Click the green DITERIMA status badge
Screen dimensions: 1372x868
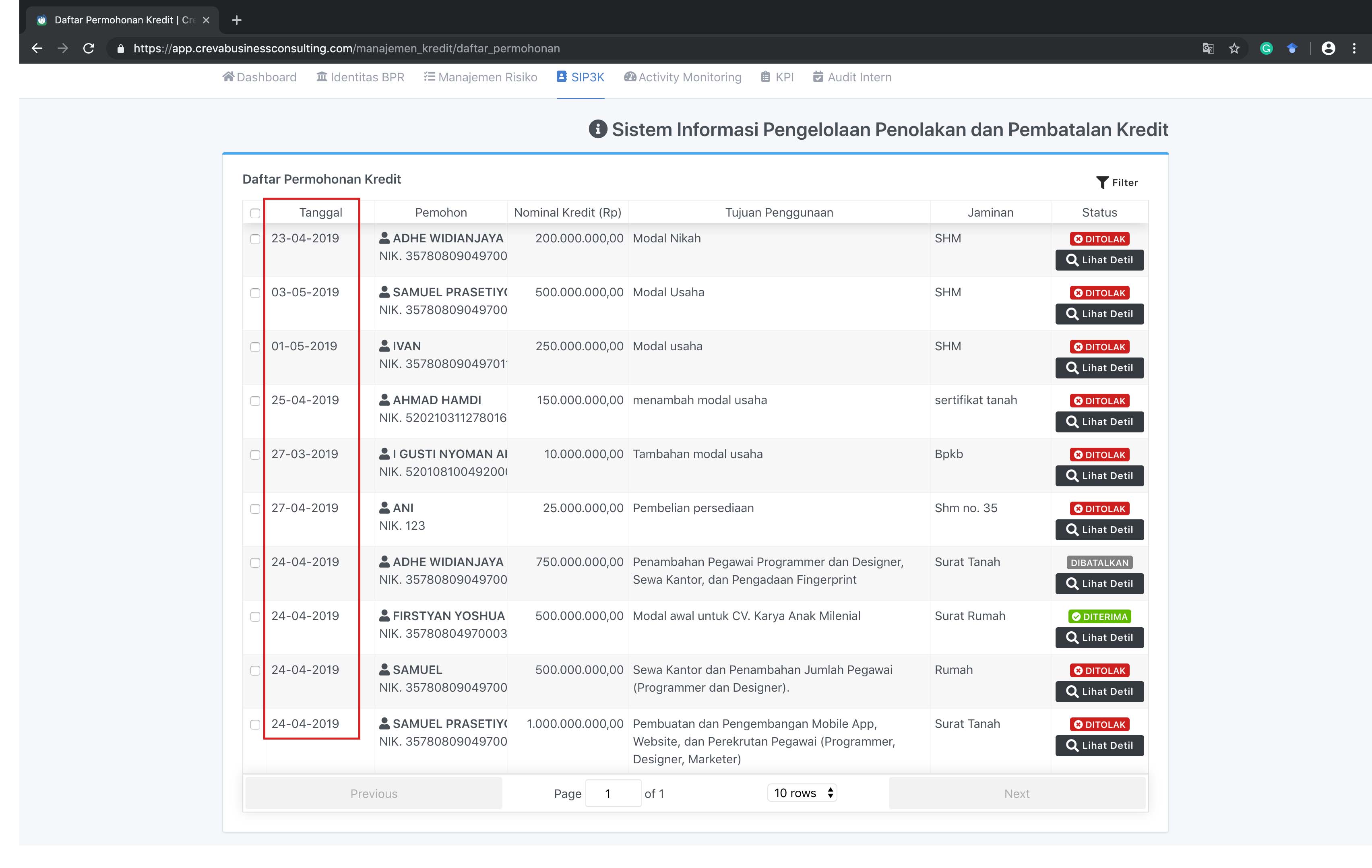pos(1099,617)
